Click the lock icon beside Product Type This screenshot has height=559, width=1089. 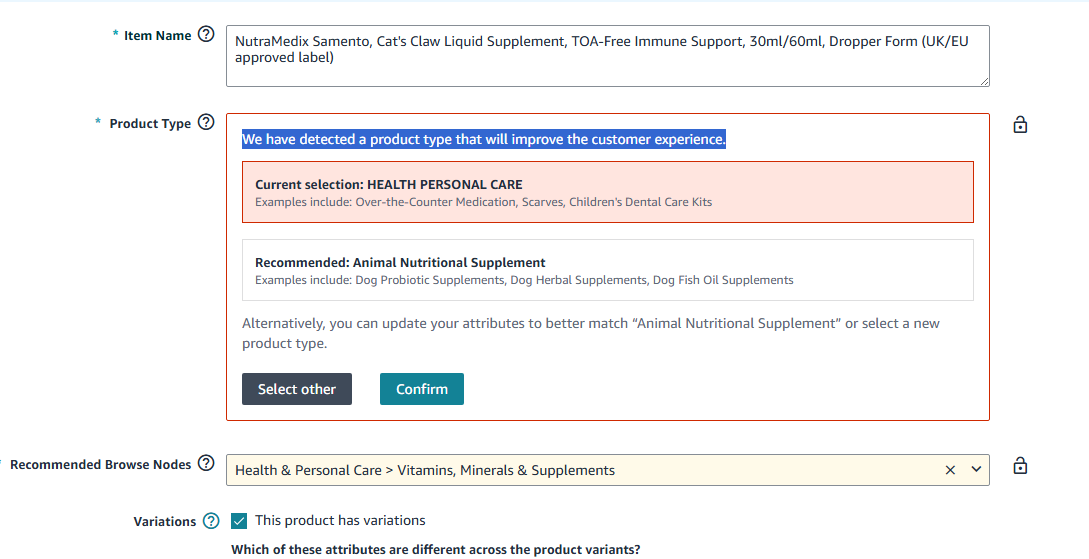(x=1020, y=125)
